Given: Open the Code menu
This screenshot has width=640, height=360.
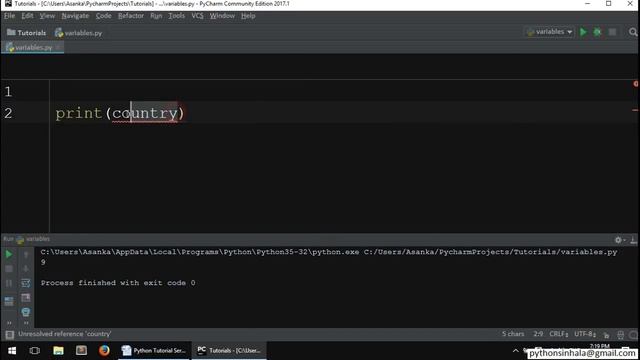Looking at the screenshot, I should [103, 16].
